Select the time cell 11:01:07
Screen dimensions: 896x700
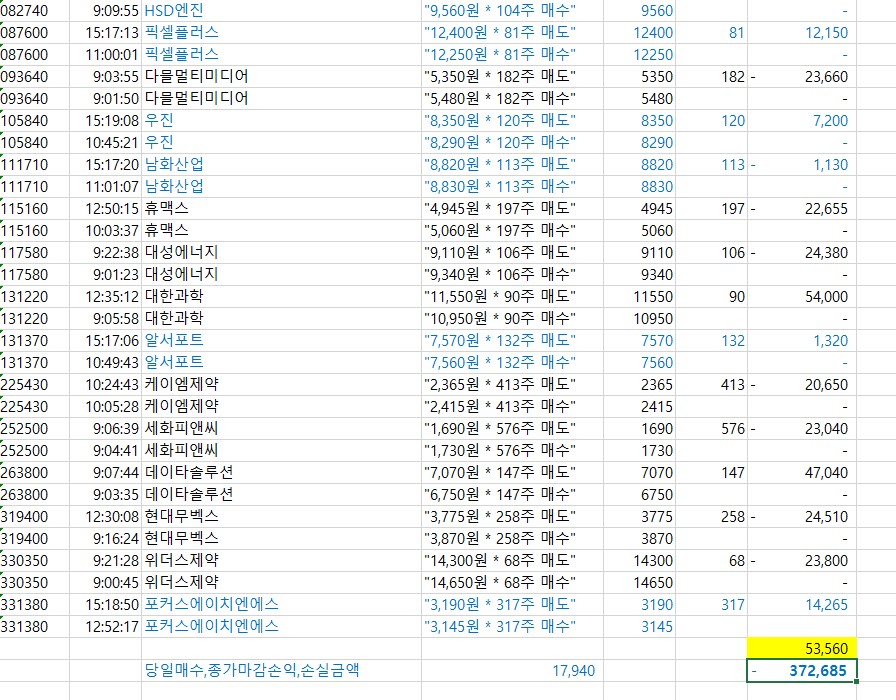point(105,187)
